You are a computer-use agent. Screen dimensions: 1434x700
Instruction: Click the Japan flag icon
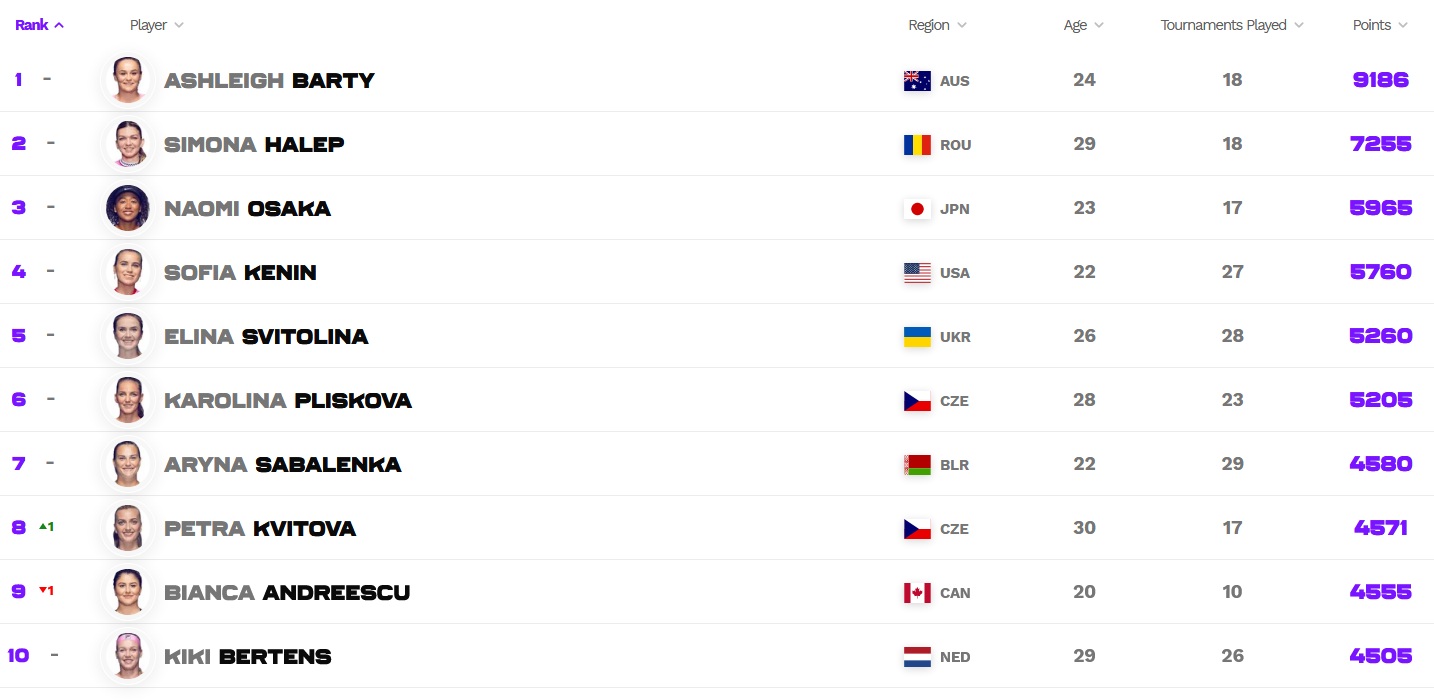pos(917,209)
